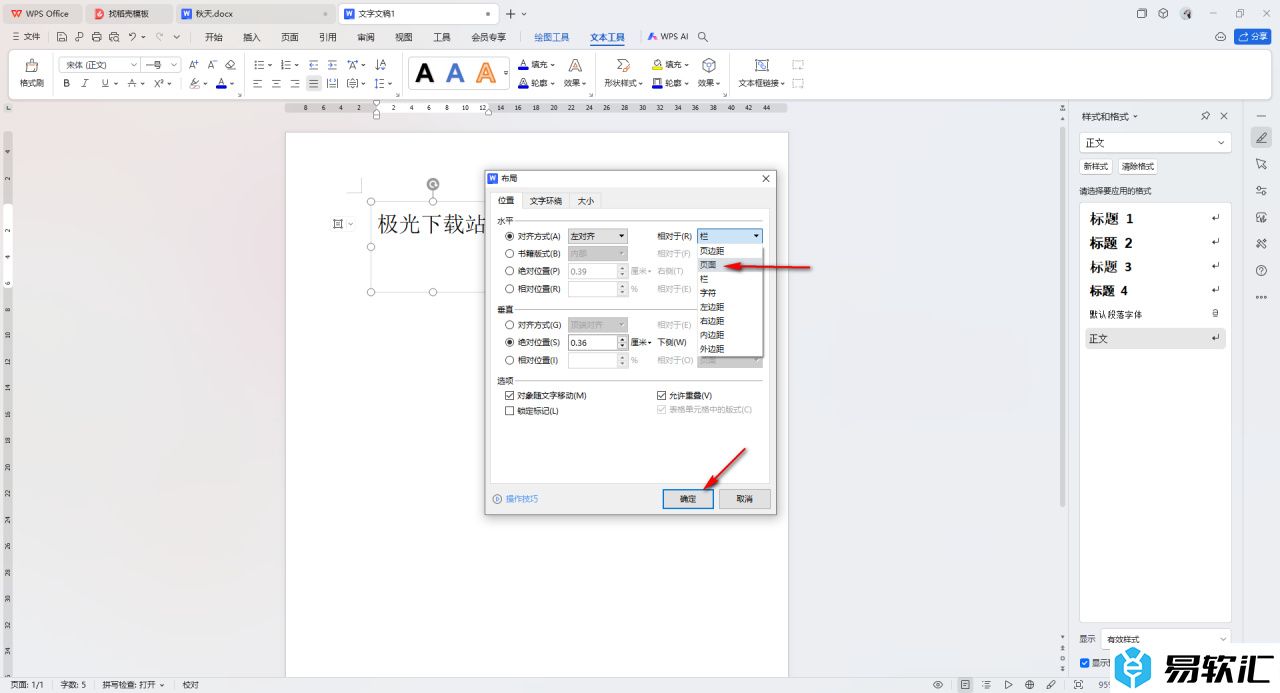This screenshot has height=693, width=1280.
Task: Select the blue A text style preset
Action: click(x=455, y=73)
